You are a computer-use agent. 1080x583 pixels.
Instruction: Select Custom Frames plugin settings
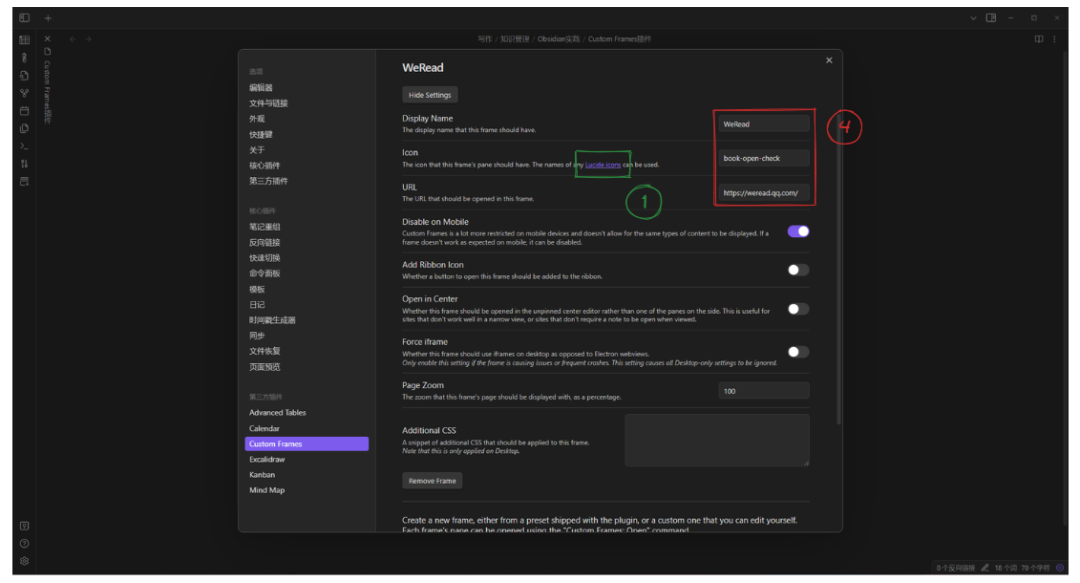click(x=307, y=444)
